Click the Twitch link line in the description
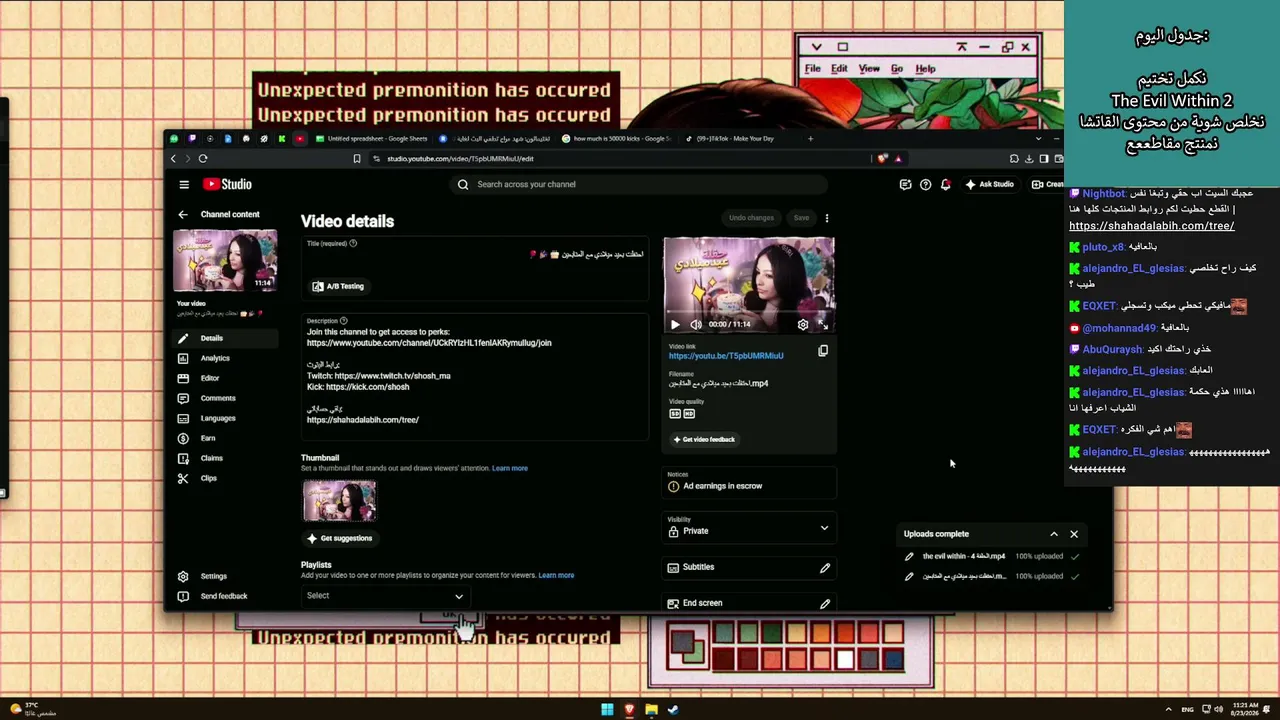The width and height of the screenshot is (1280, 720). [x=379, y=376]
